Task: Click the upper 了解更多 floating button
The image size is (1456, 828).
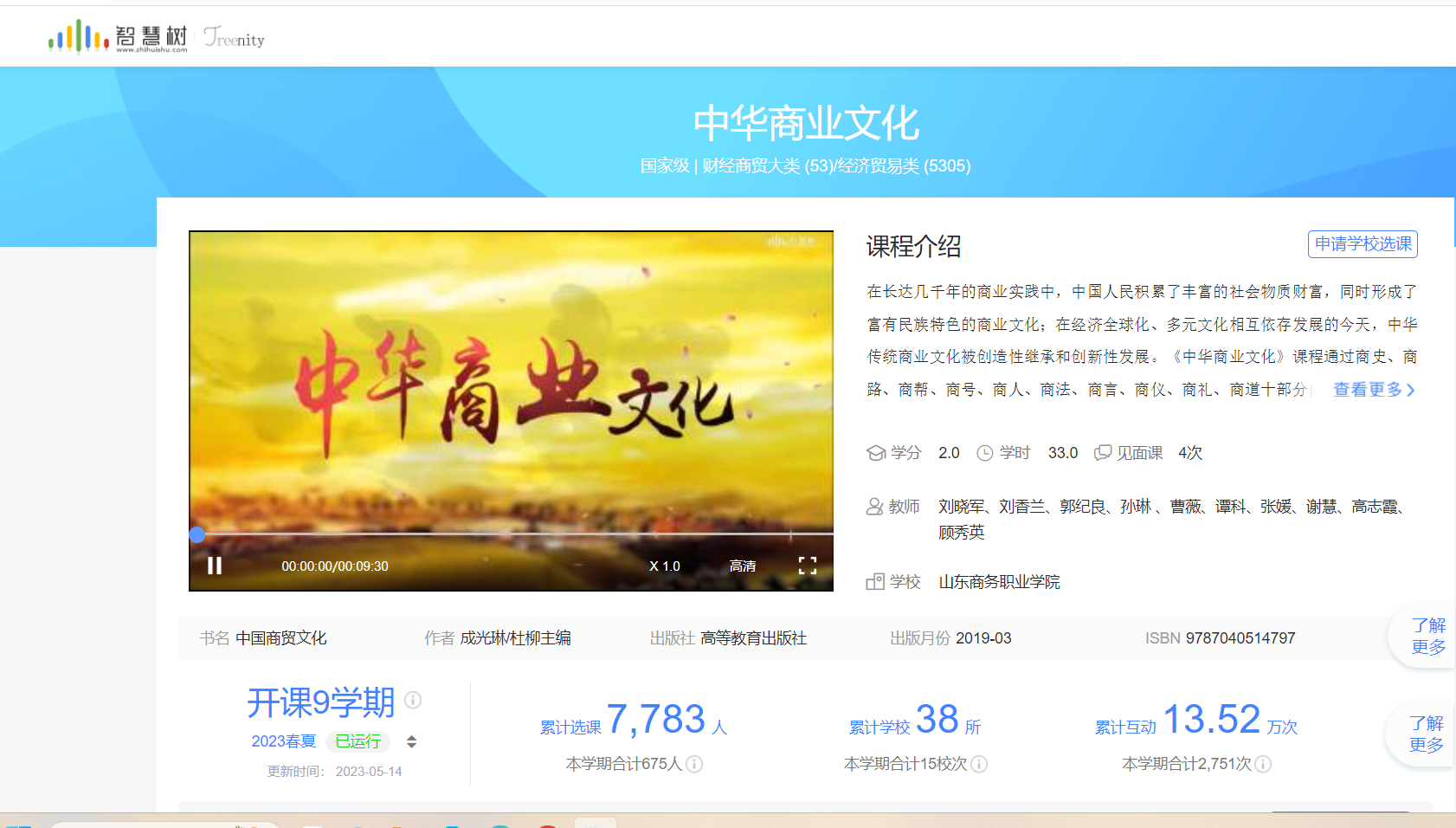Action: [x=1427, y=636]
